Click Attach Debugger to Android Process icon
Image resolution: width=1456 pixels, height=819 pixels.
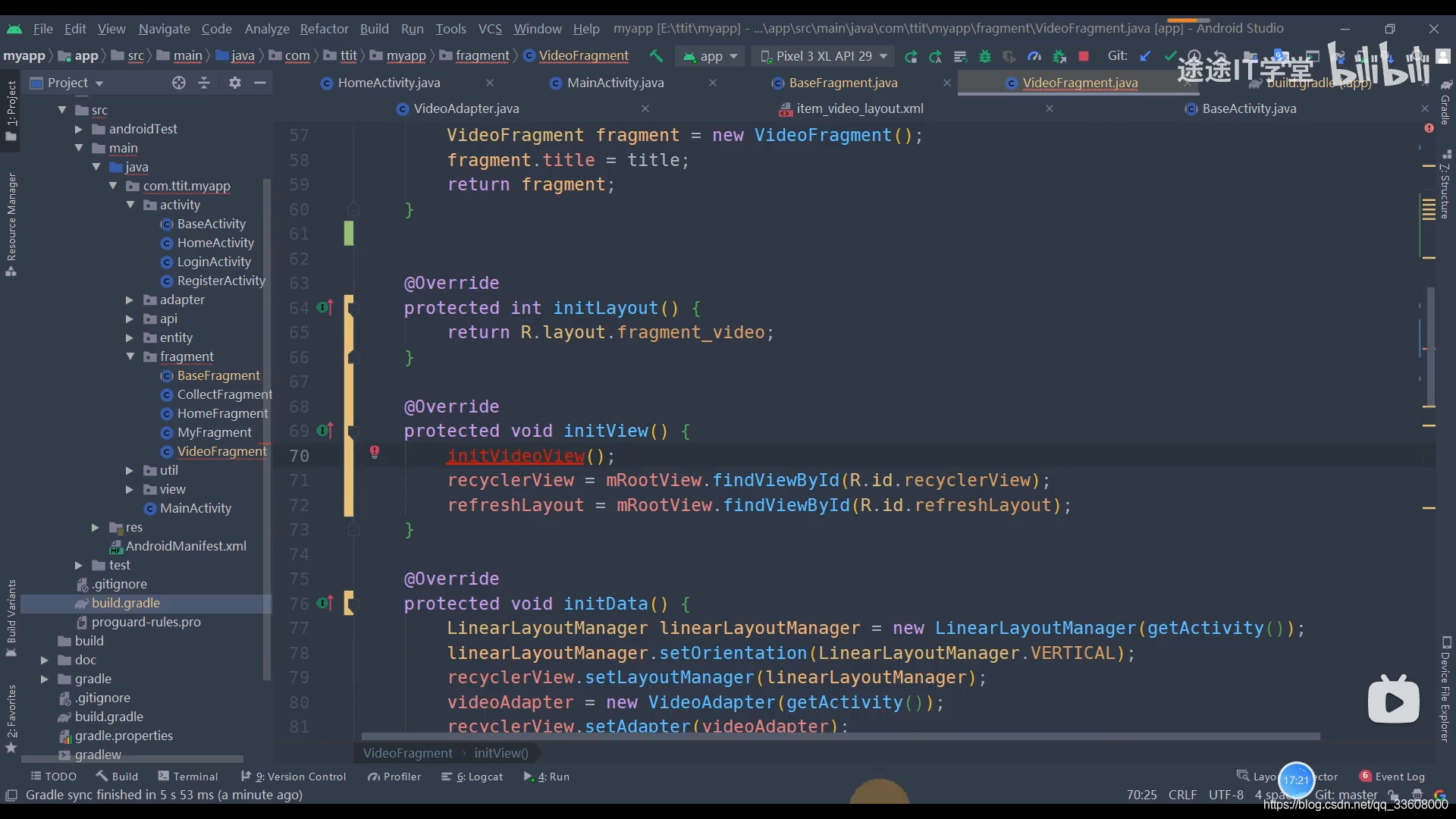pos(1059,56)
